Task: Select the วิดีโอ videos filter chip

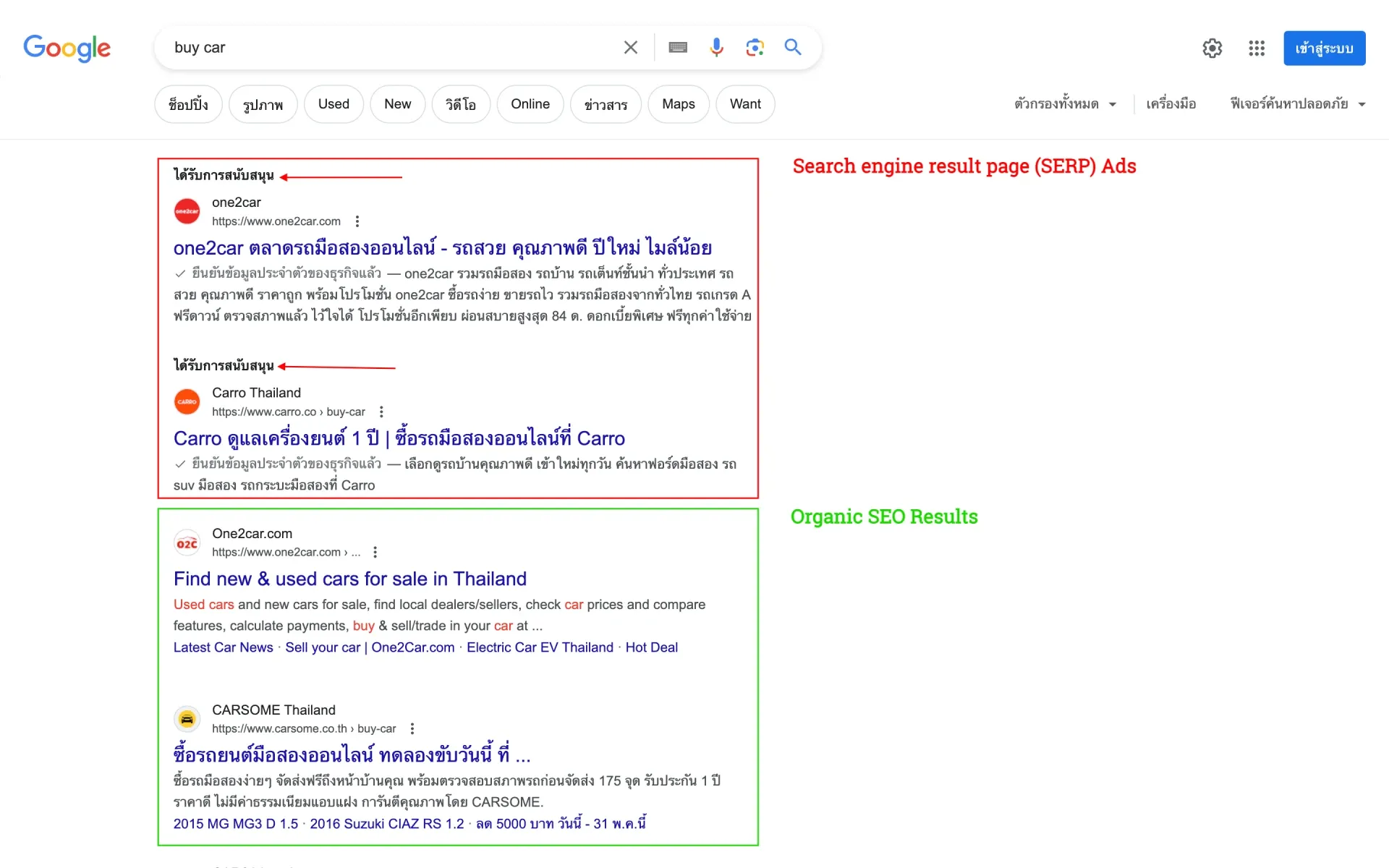Action: 461,104
